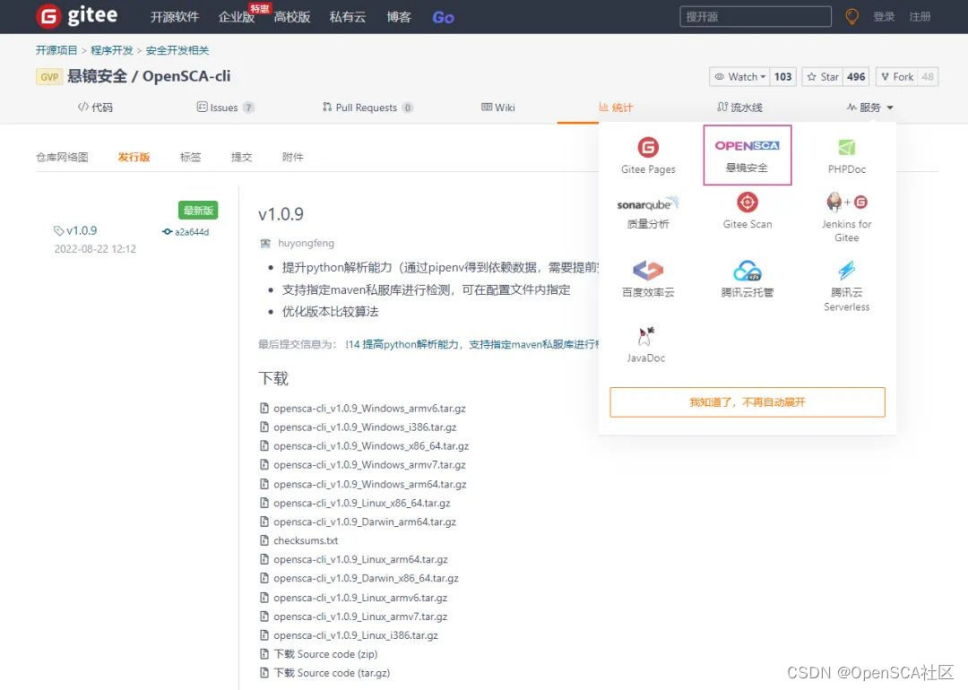Open the 腾讯云托管 service icon
Image resolution: width=968 pixels, height=690 pixels.
[x=747, y=270]
